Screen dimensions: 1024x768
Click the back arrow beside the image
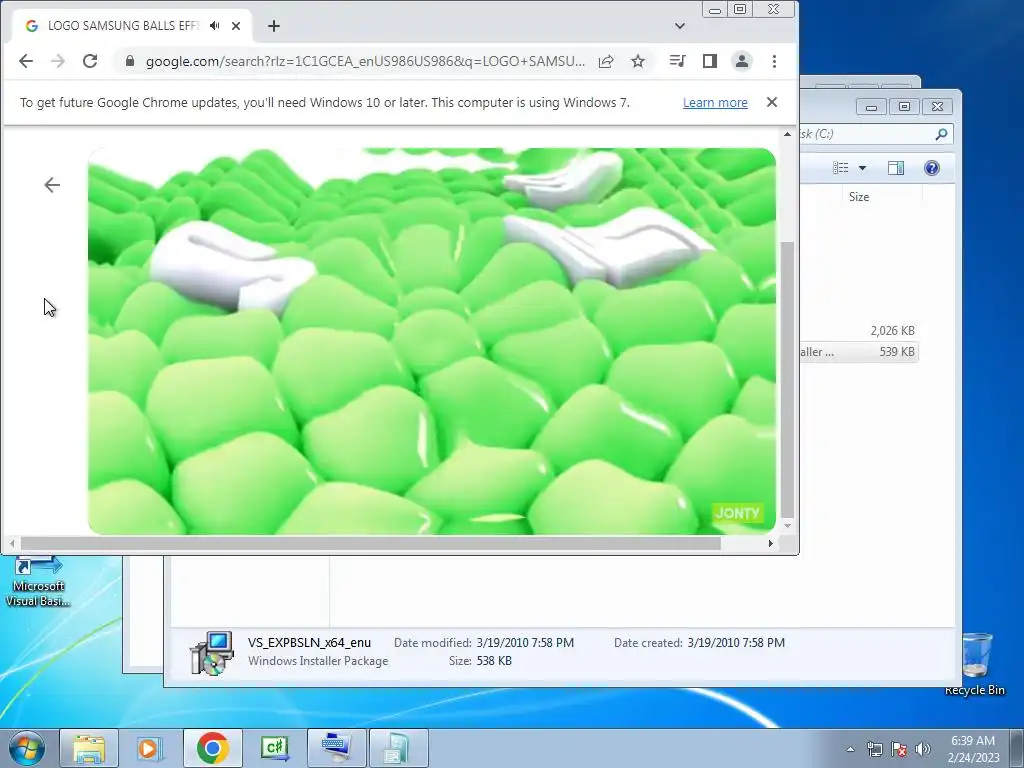tap(52, 185)
